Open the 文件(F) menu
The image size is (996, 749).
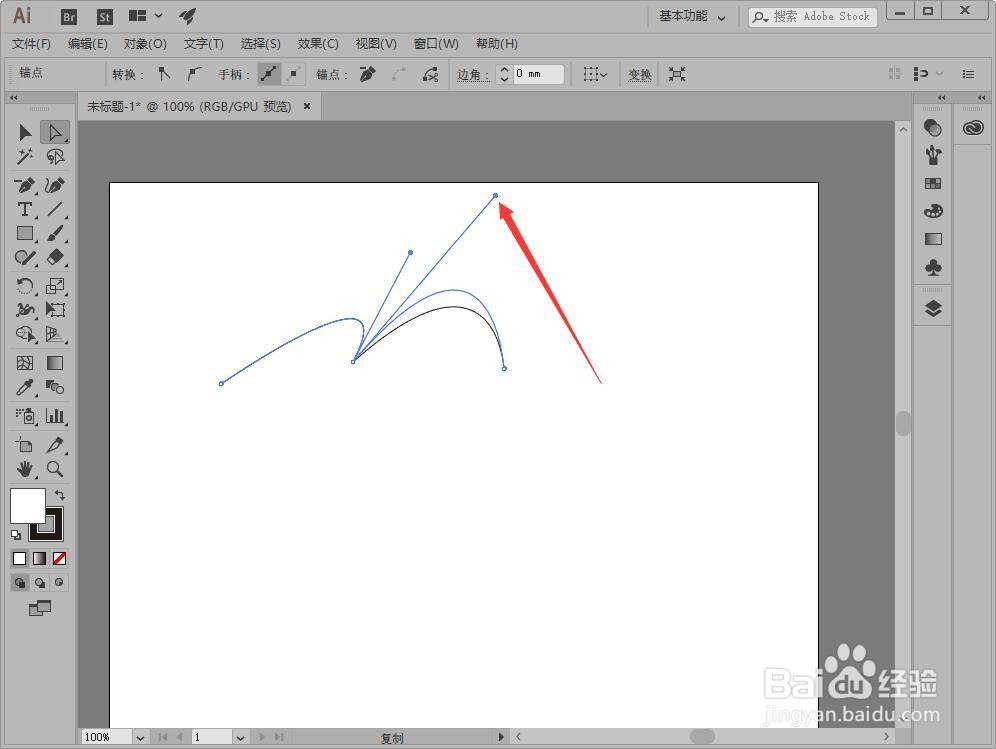[31, 44]
